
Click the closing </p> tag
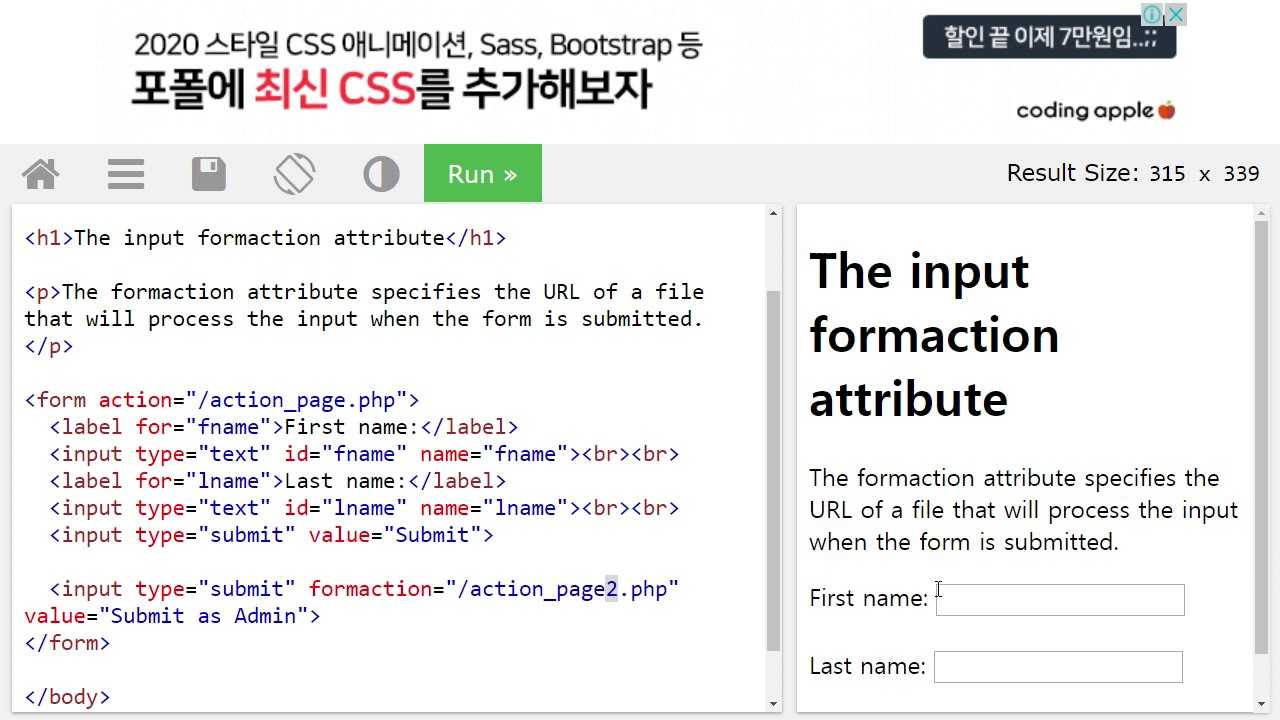tap(49, 346)
